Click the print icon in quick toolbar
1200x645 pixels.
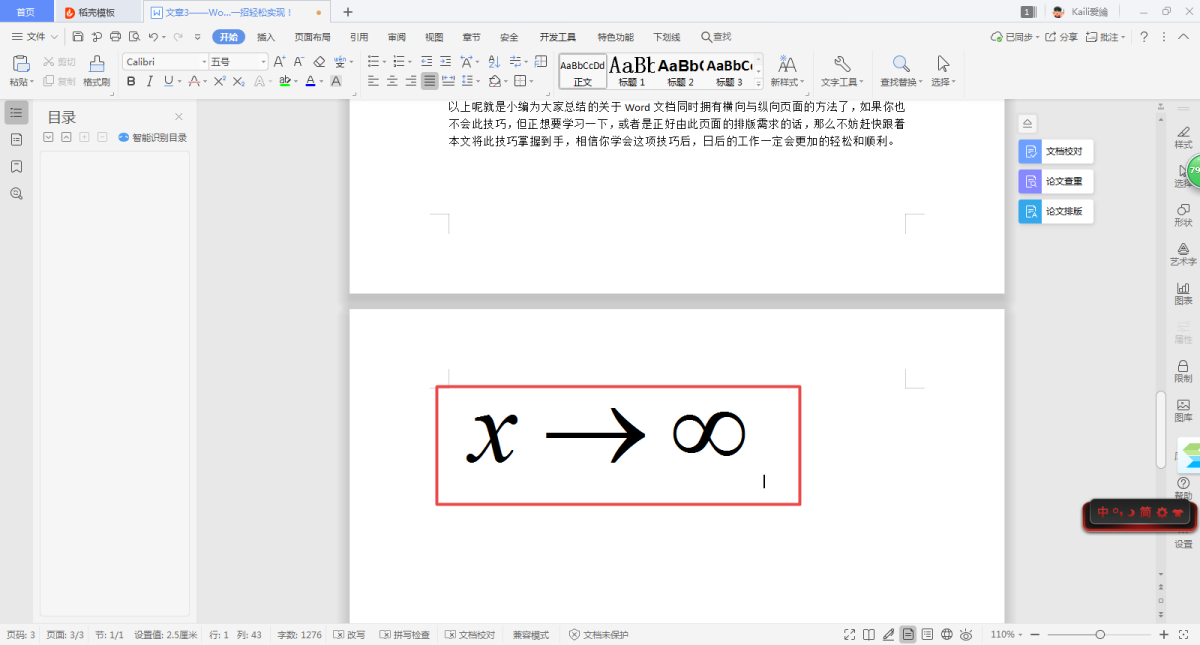pos(115,37)
